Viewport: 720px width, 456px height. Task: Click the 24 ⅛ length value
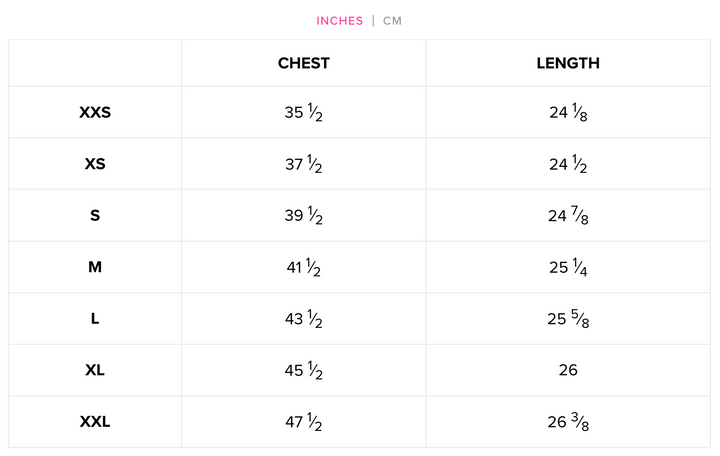(x=568, y=113)
